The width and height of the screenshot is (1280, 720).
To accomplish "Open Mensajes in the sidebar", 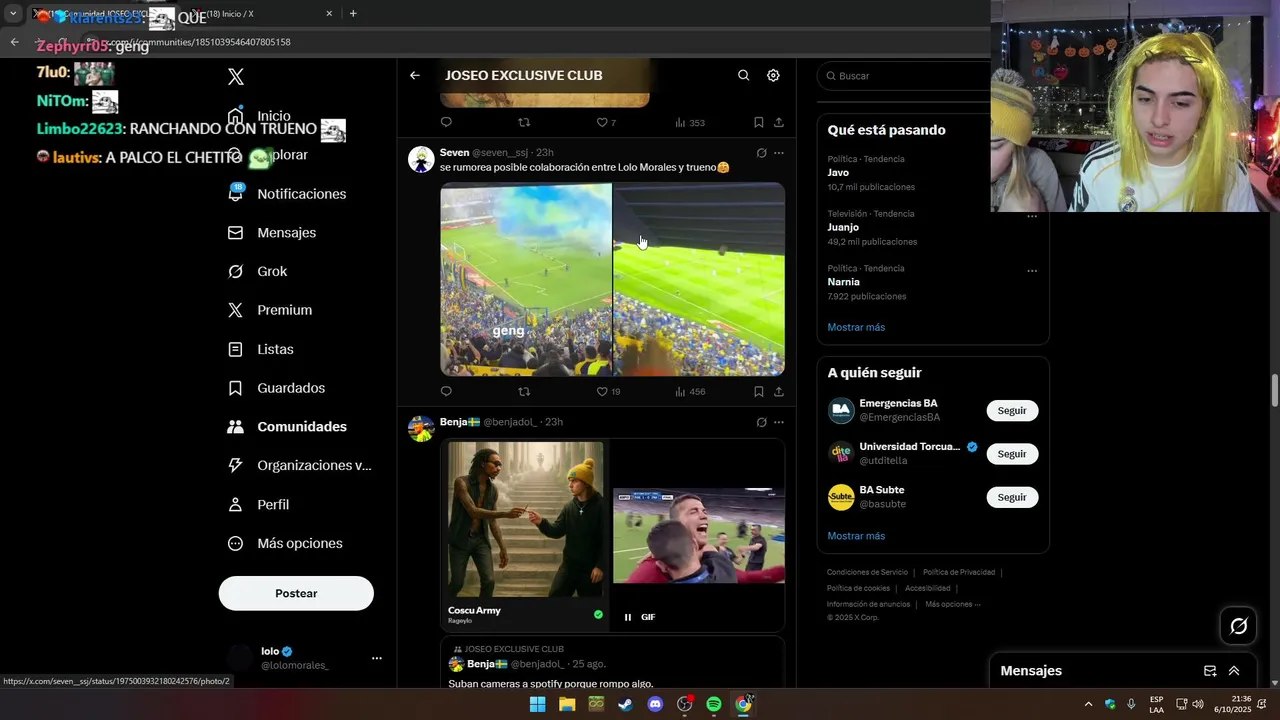I will [x=272, y=232].
